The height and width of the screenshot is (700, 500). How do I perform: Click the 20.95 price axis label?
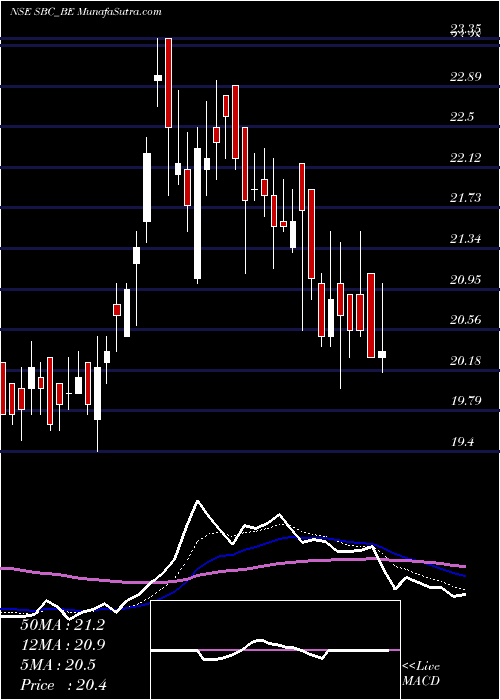tap(466, 280)
